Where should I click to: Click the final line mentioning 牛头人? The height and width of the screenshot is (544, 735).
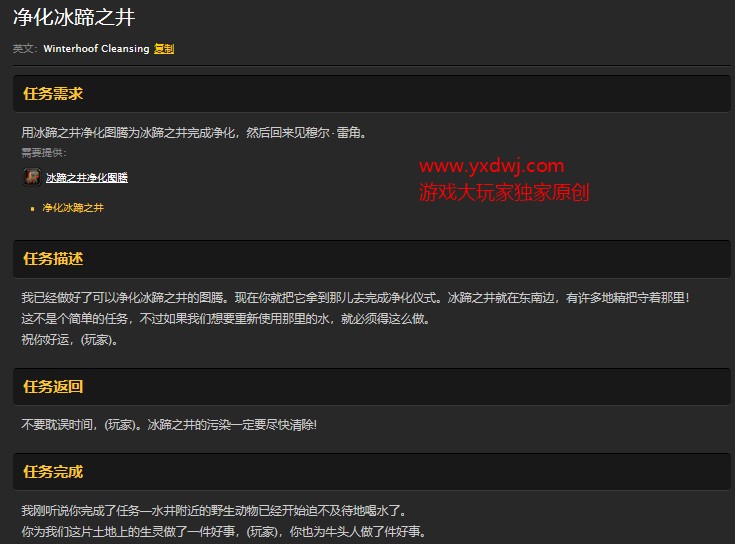(223, 532)
